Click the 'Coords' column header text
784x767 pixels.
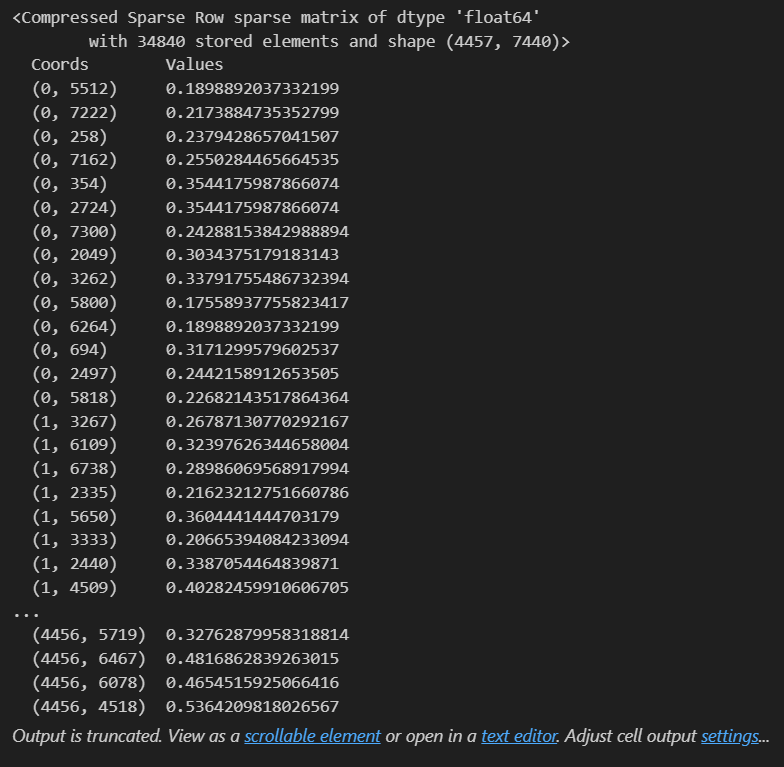click(60, 64)
